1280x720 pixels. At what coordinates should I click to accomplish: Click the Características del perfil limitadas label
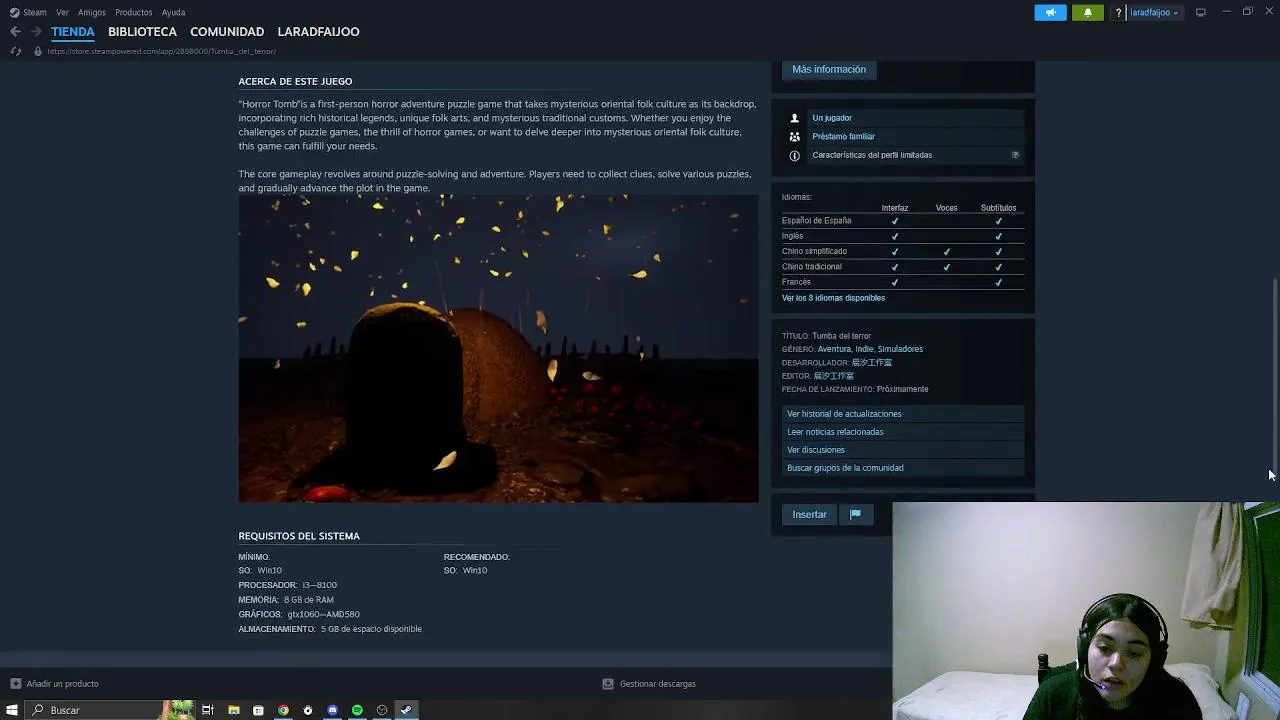[872, 155]
